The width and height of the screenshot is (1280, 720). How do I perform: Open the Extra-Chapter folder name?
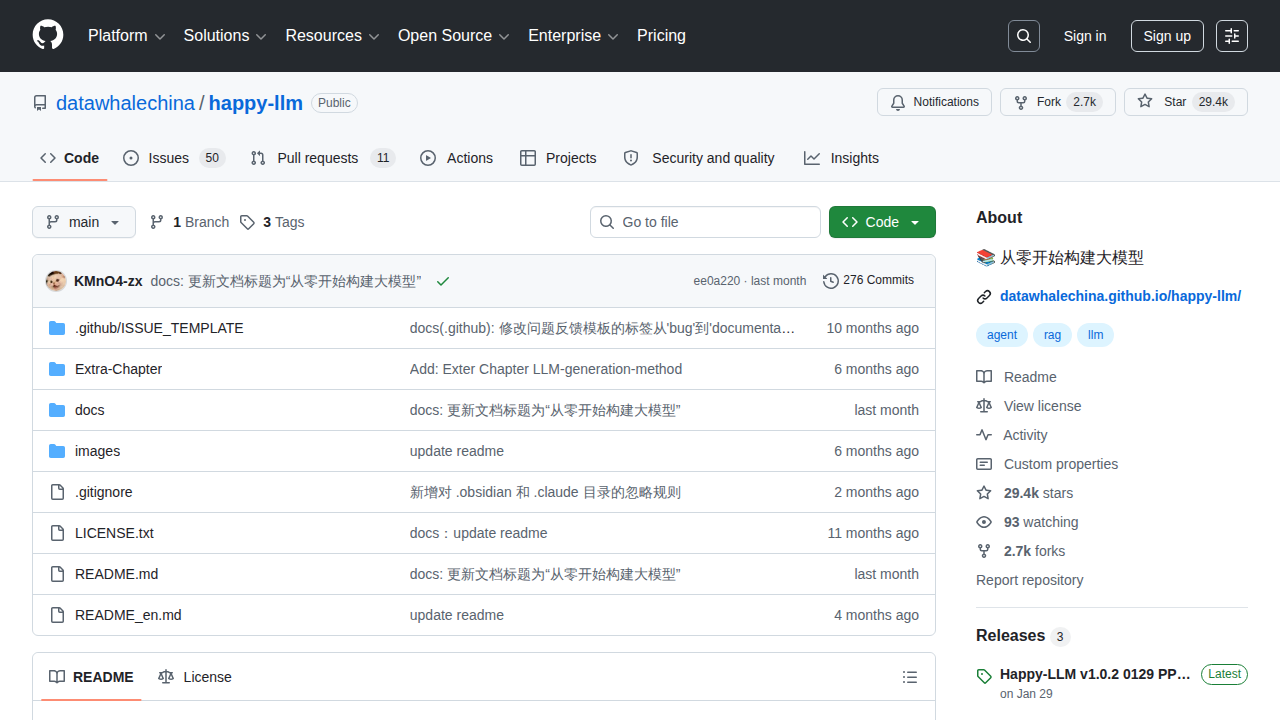pos(118,369)
